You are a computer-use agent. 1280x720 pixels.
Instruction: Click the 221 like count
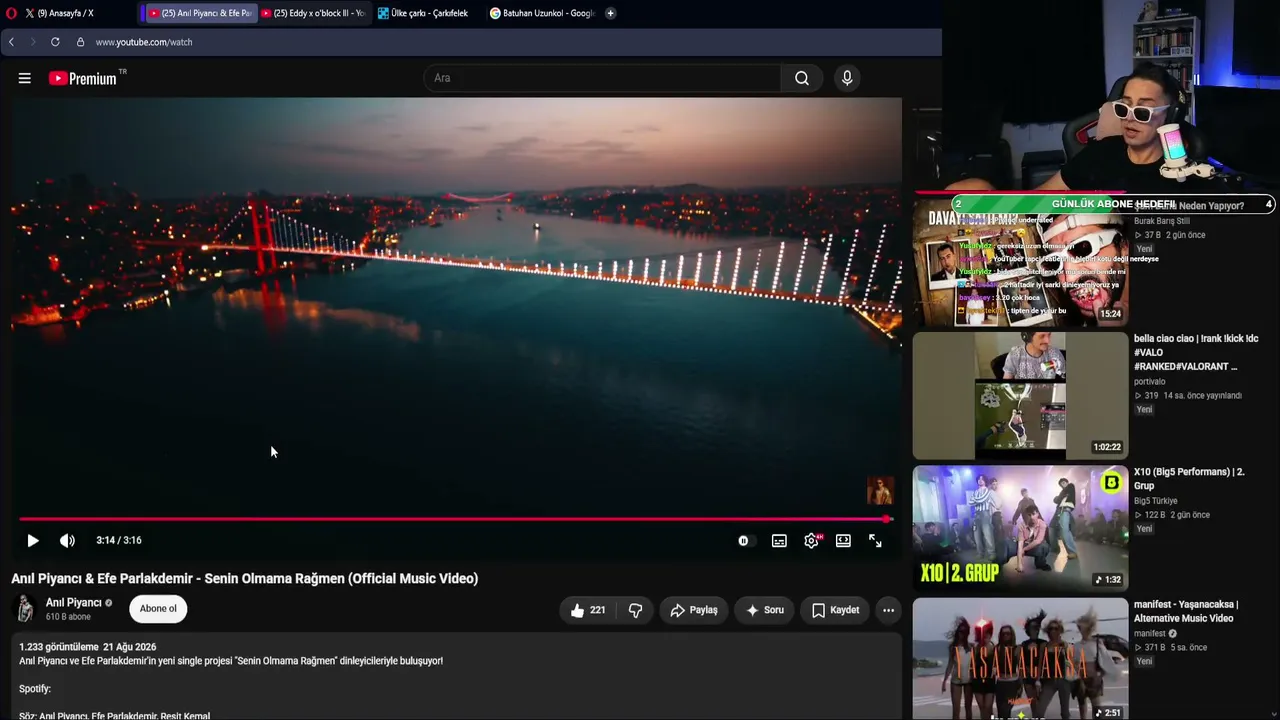[597, 610]
